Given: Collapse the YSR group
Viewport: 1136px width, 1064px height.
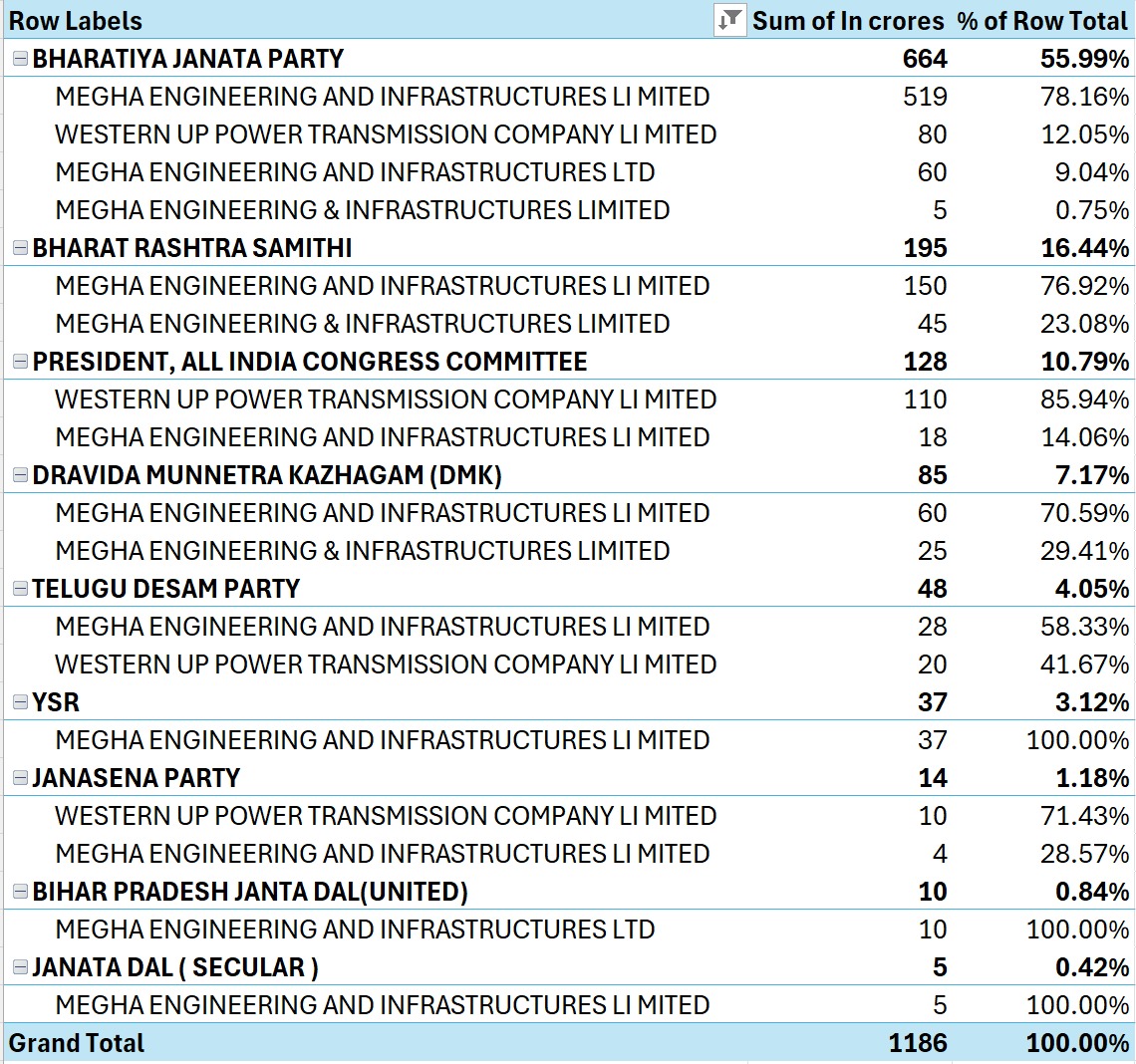Looking at the screenshot, I should tap(20, 701).
